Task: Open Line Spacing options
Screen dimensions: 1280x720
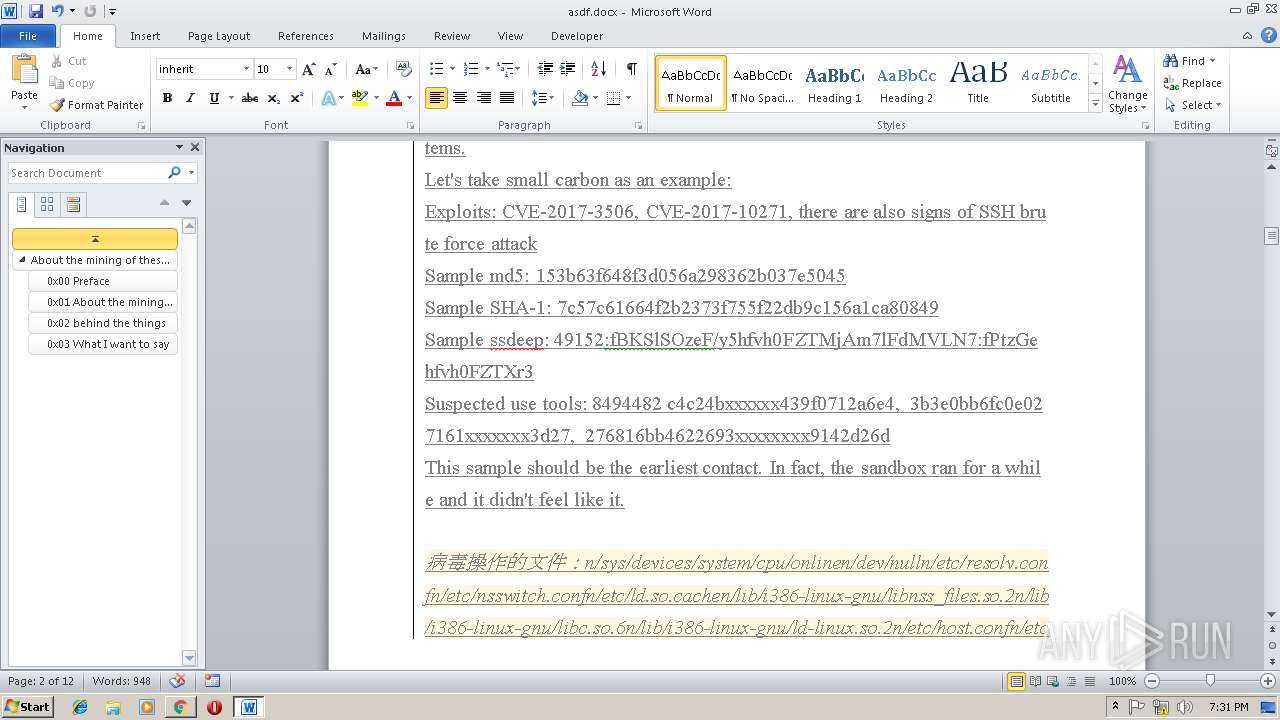Action: click(542, 98)
